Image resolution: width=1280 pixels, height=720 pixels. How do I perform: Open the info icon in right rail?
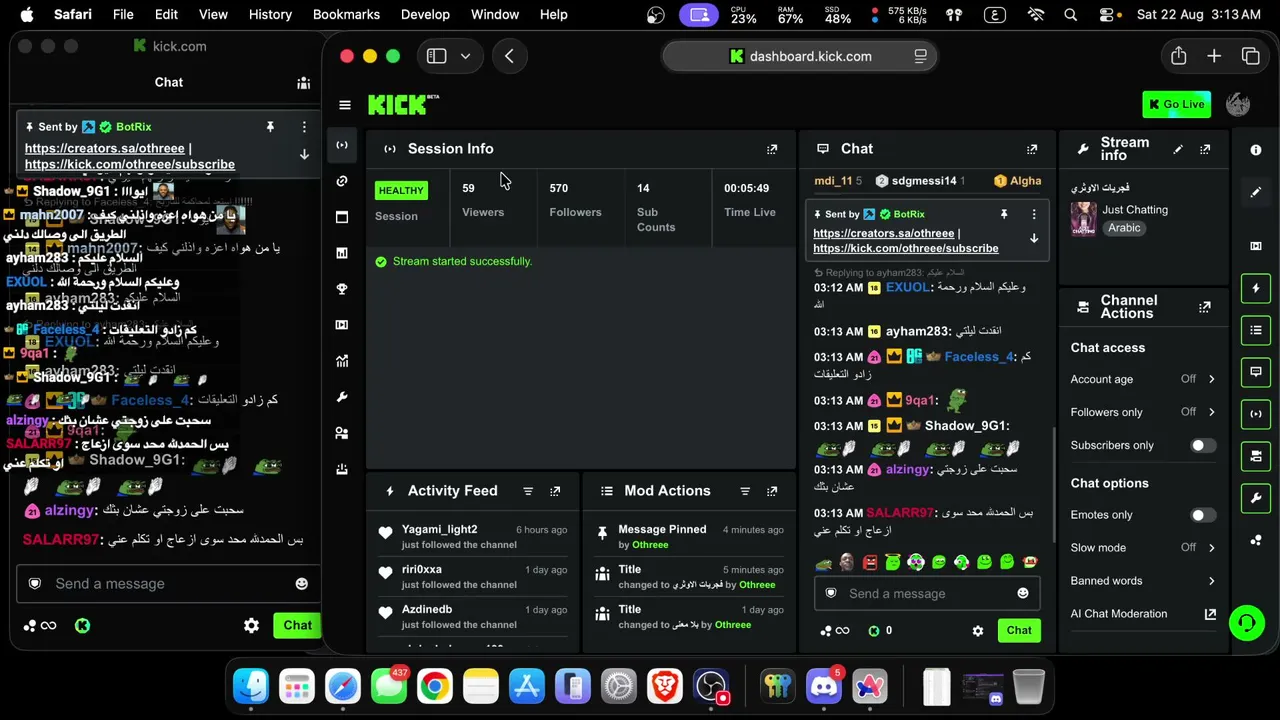(1256, 150)
